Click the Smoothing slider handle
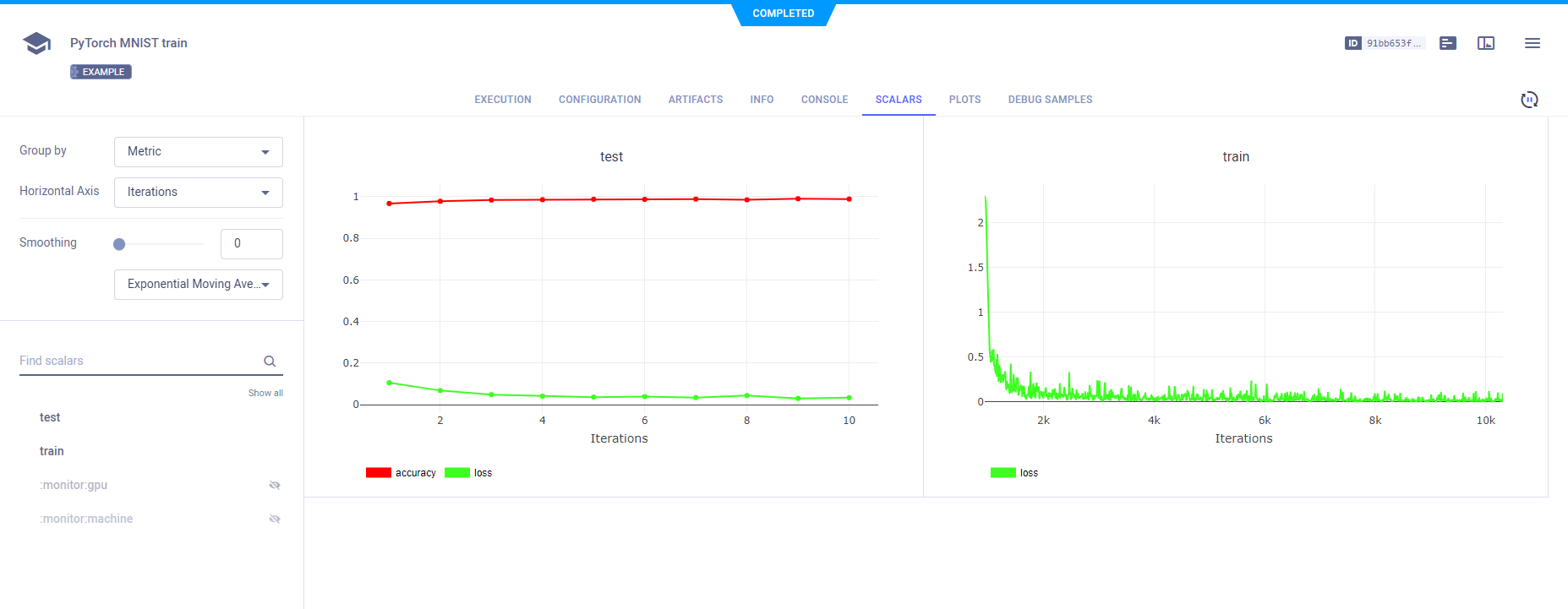The image size is (1568, 609). (x=119, y=244)
